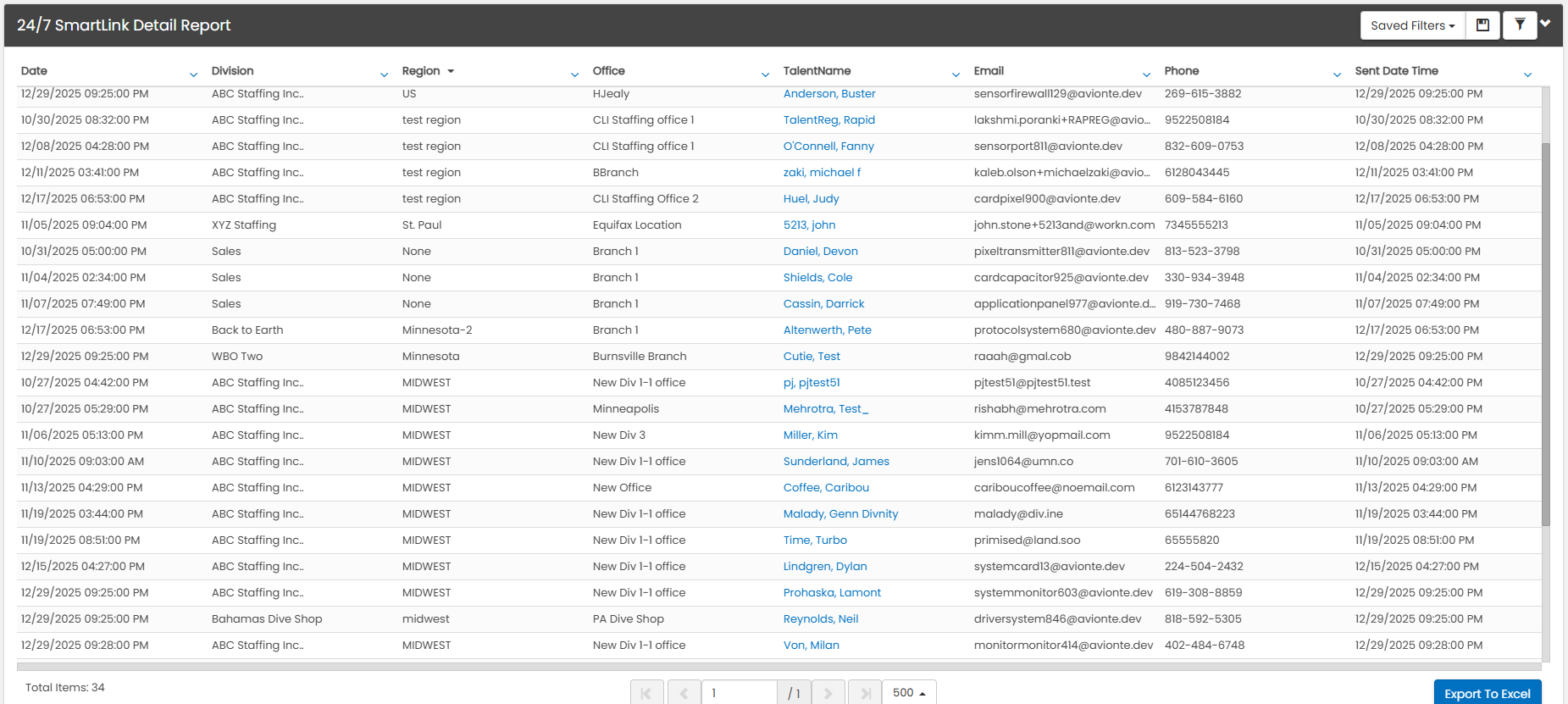The width and height of the screenshot is (1568, 704).
Task: Open the Division column filter chevron
Action: pyautogui.click(x=384, y=75)
